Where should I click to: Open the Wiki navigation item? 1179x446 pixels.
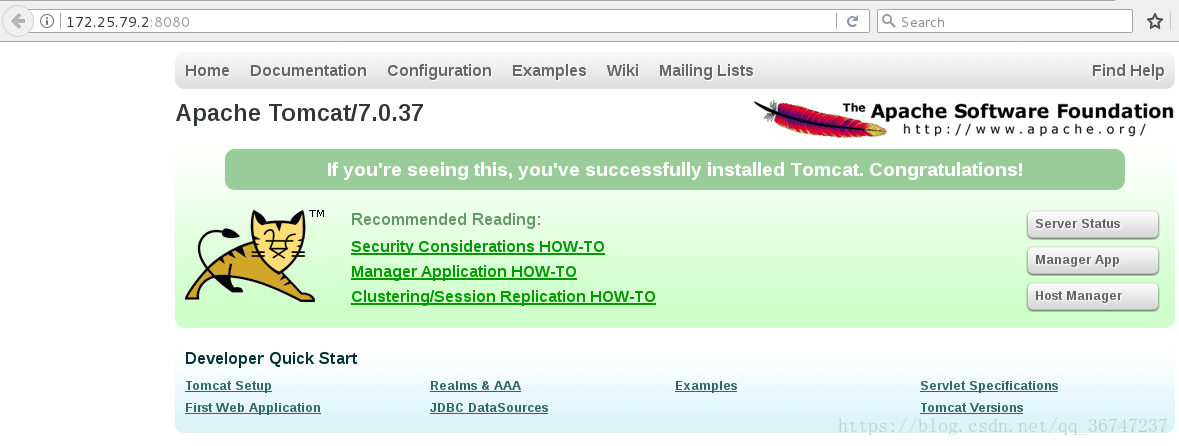tap(623, 71)
